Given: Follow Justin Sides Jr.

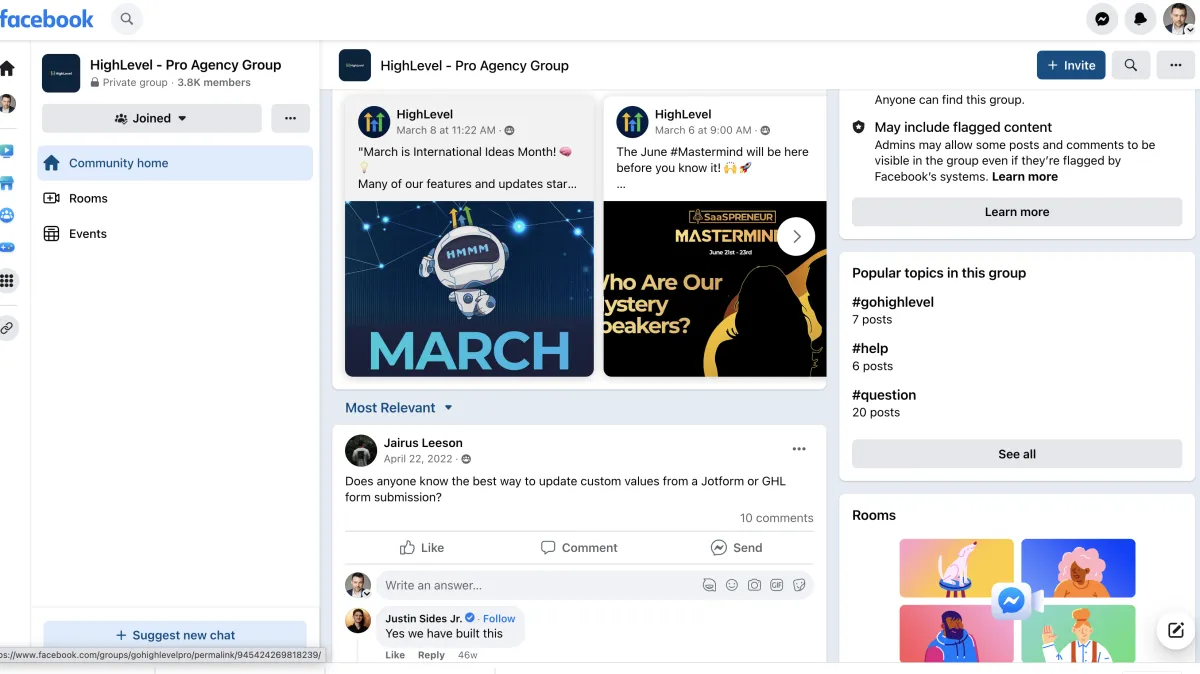Looking at the screenshot, I should pyautogui.click(x=499, y=619).
